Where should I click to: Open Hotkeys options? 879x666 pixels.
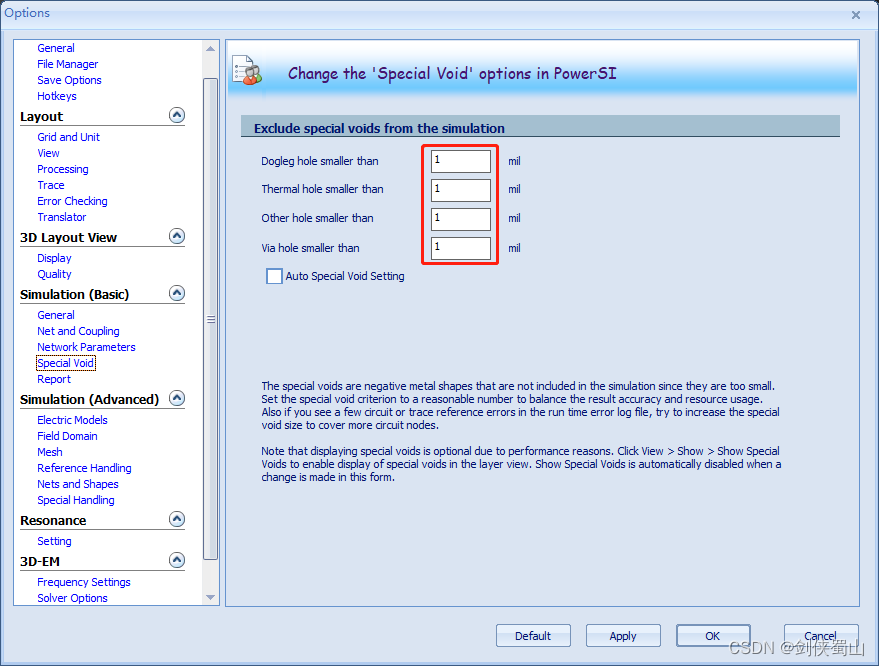[57, 96]
